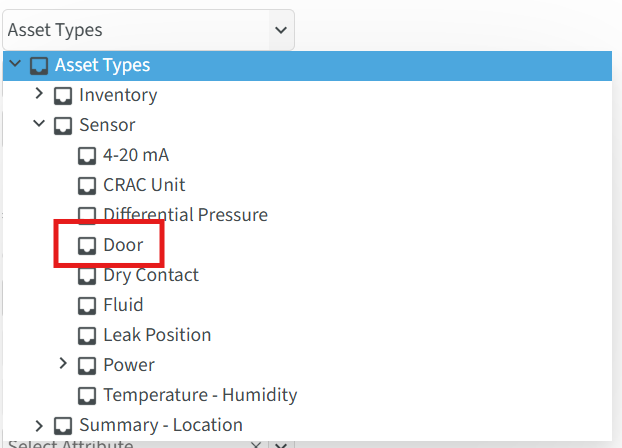Select the Dry Contact sensor type
Image resolution: width=622 pixels, height=448 pixels.
point(151,275)
